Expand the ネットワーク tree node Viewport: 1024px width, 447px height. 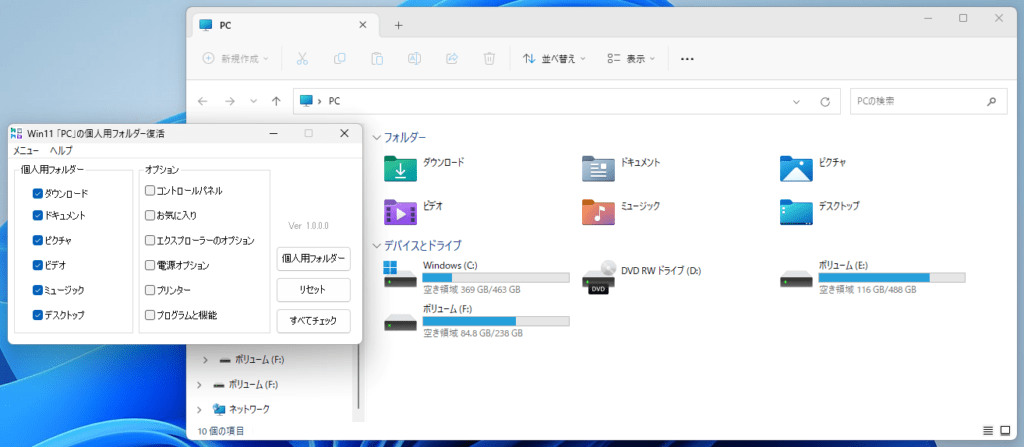(x=199, y=410)
